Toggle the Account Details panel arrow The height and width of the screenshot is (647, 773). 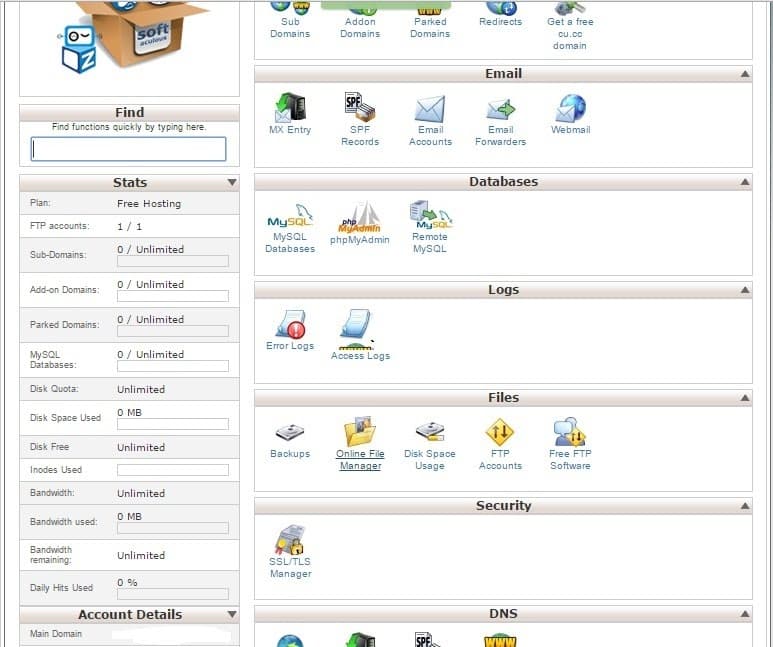[x=232, y=614]
